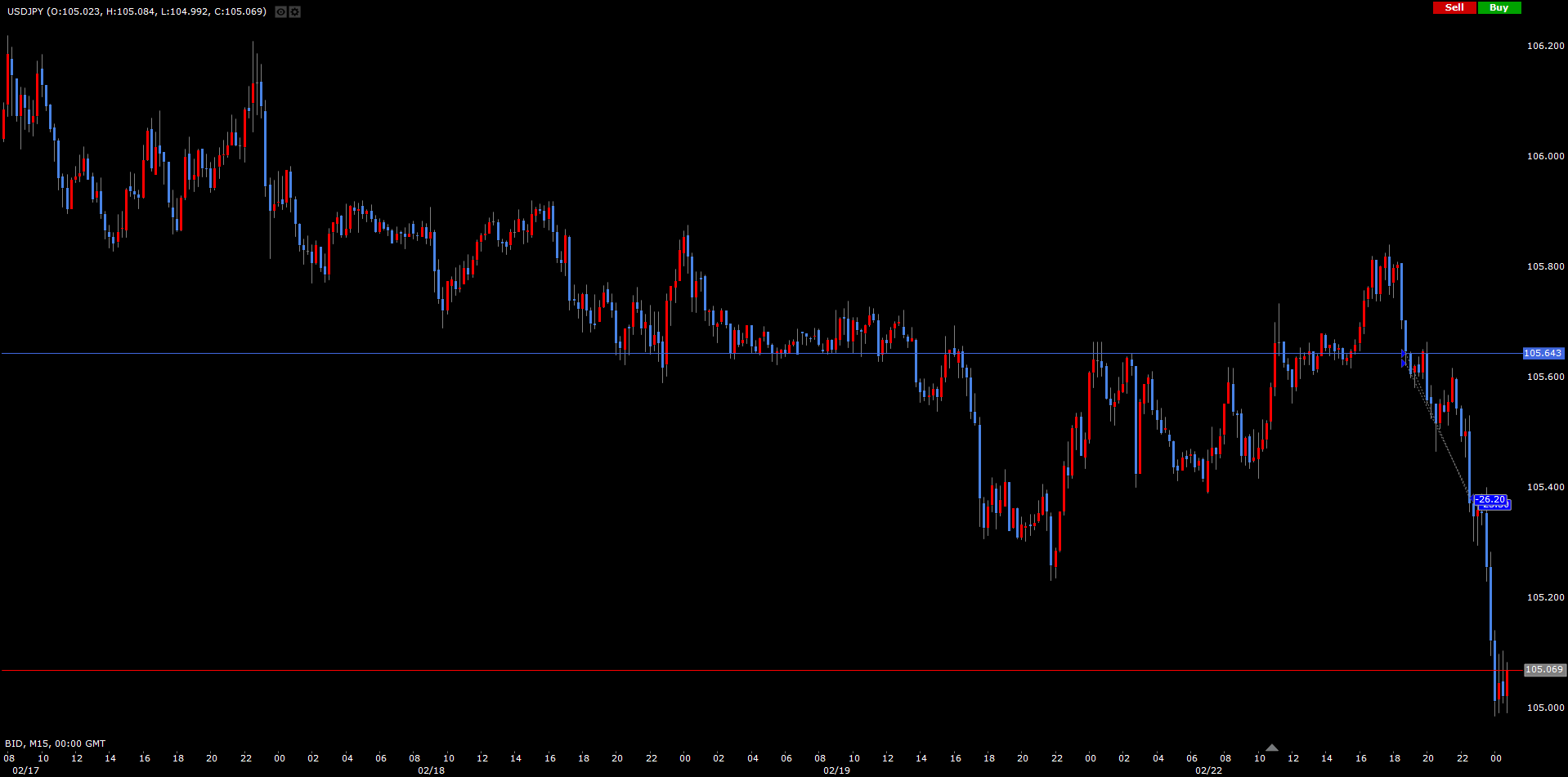Screen dimensions: 1568x777
Task: Click the 105.000 price axis label
Action: [1545, 708]
